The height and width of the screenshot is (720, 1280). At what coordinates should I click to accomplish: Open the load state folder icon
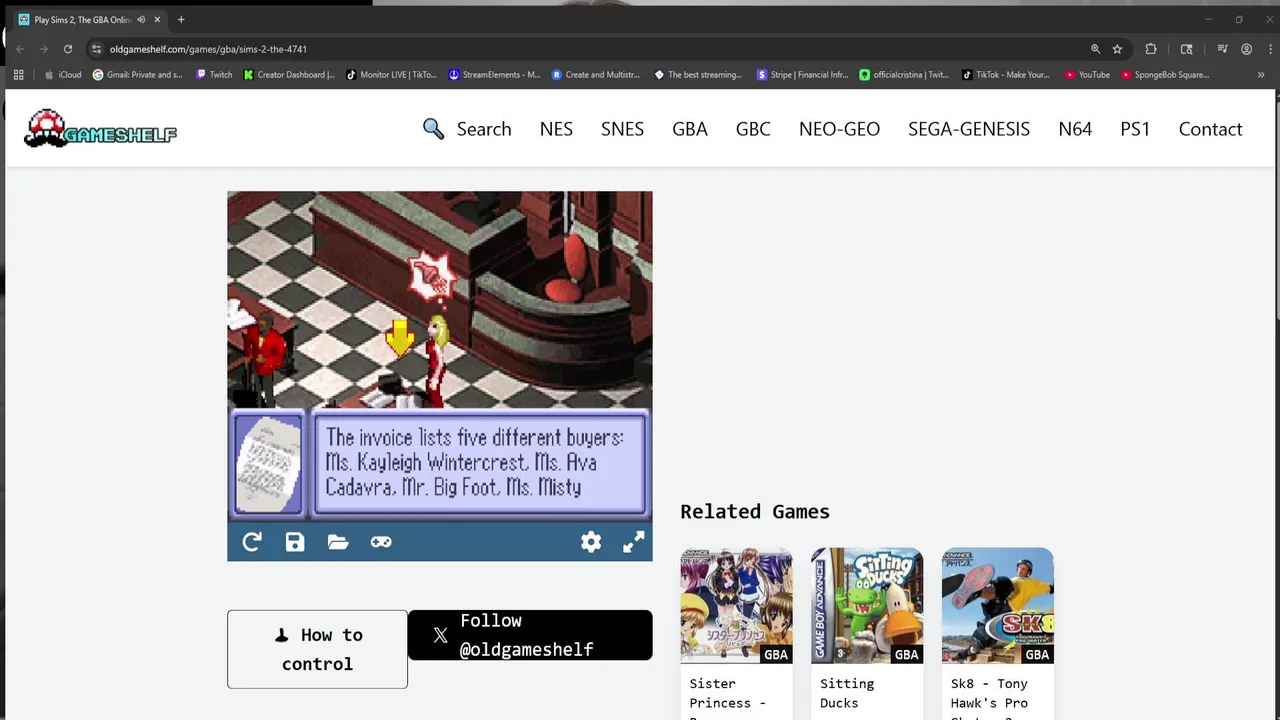tap(338, 542)
